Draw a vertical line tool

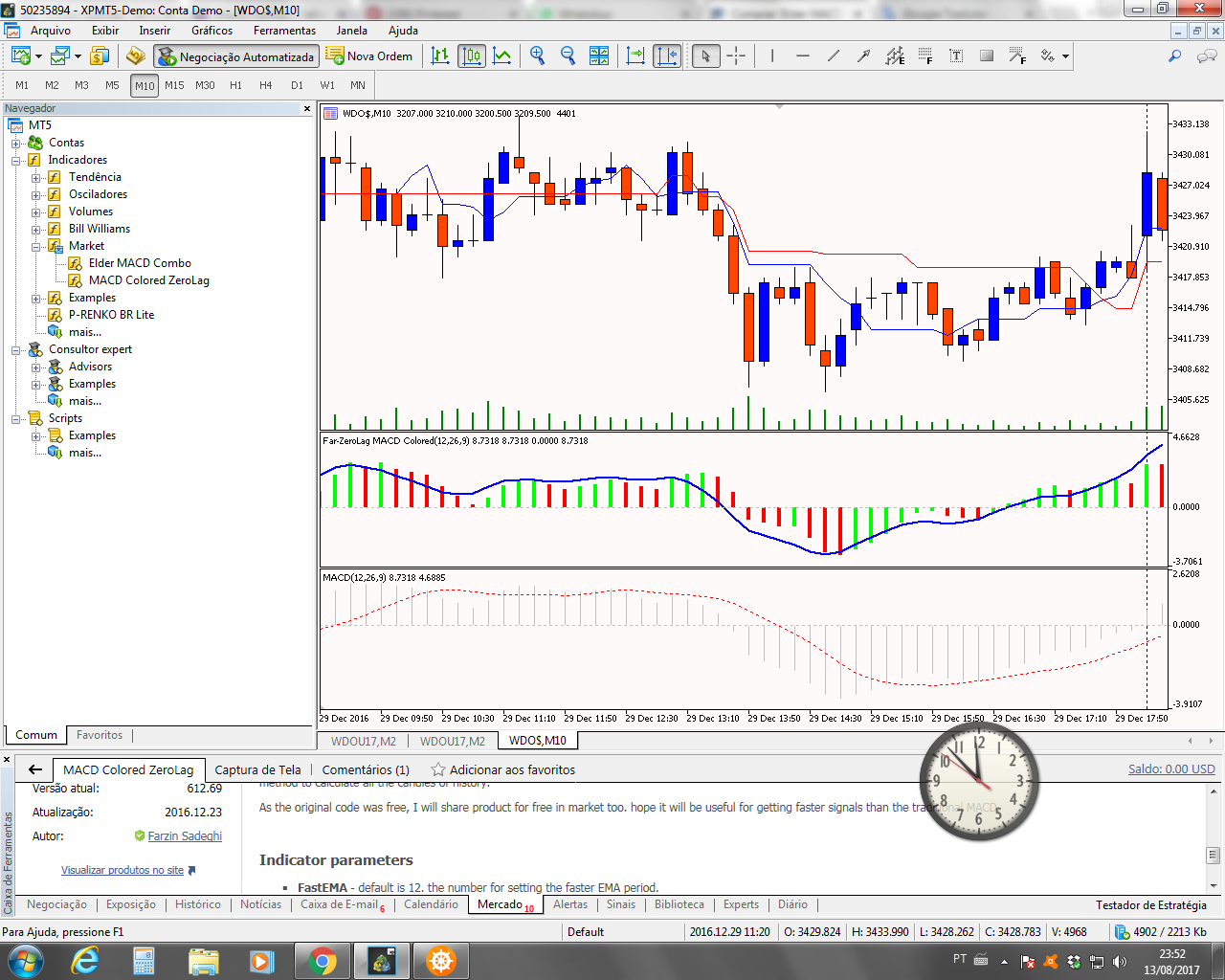pos(772,56)
